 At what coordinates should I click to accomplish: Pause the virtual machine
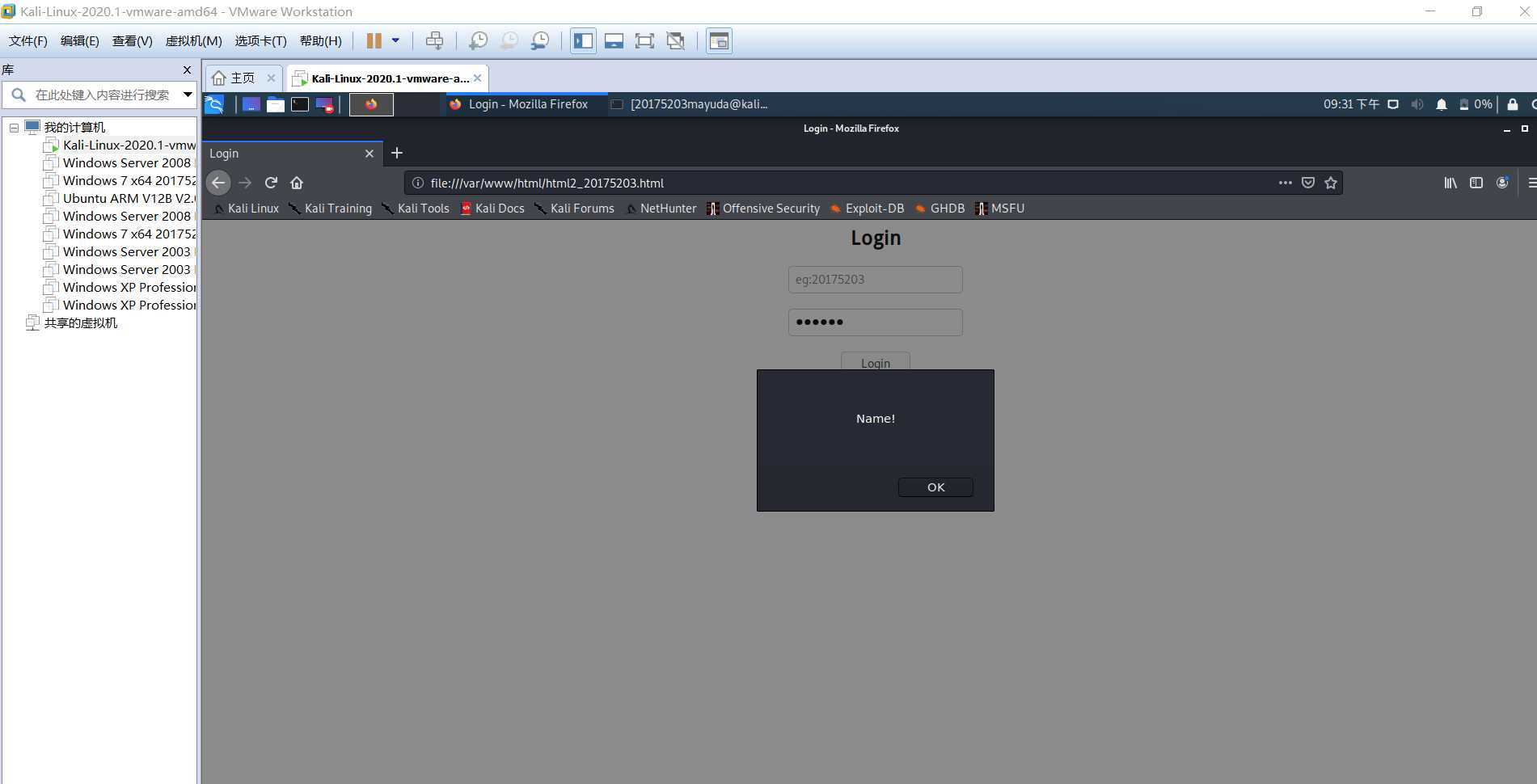coord(374,40)
